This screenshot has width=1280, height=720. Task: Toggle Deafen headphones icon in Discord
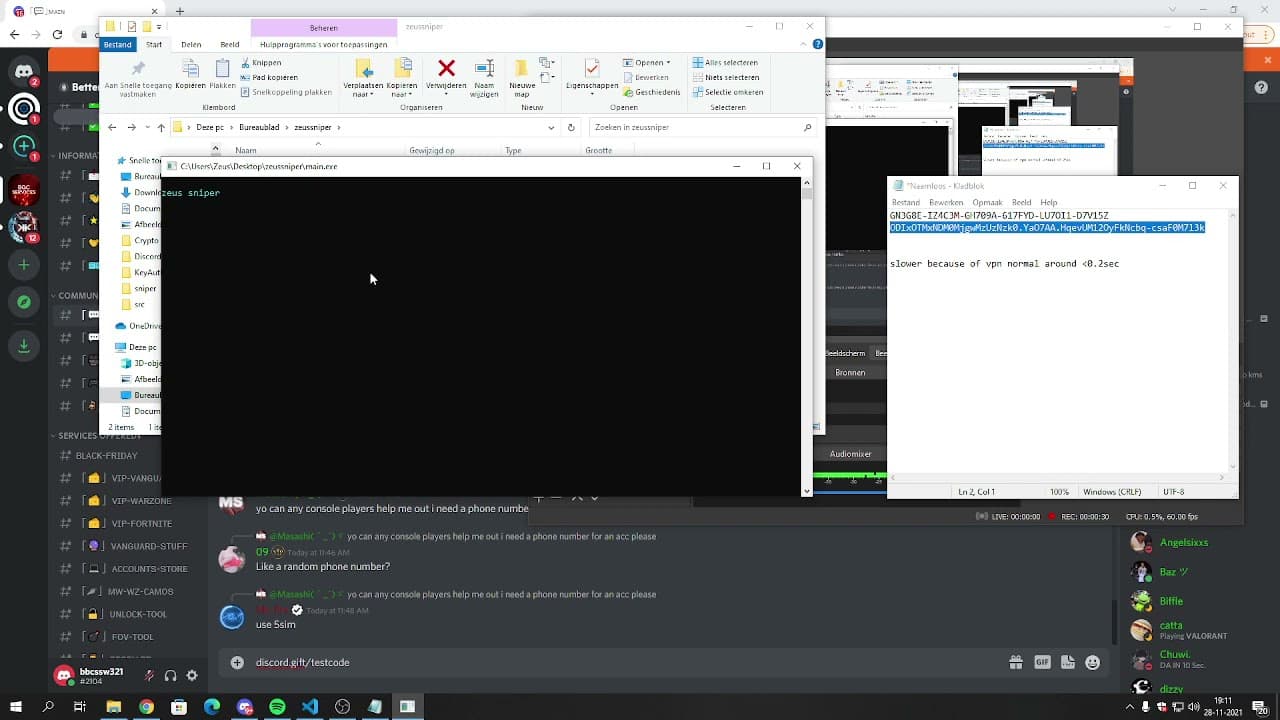click(171, 676)
